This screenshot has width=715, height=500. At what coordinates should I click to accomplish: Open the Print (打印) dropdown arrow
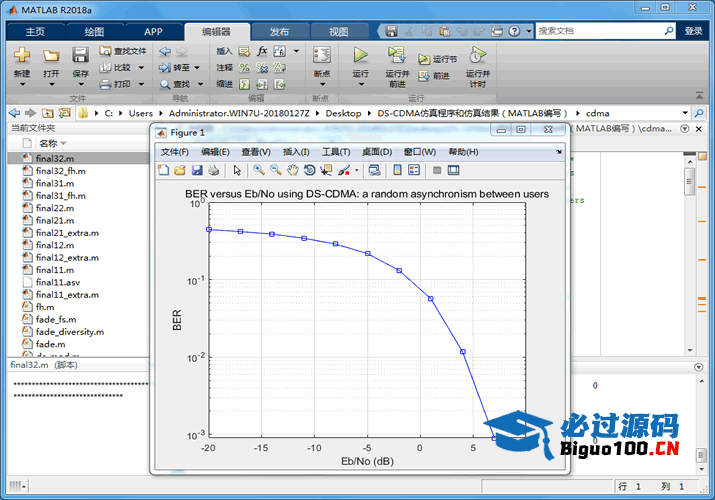tap(141, 84)
